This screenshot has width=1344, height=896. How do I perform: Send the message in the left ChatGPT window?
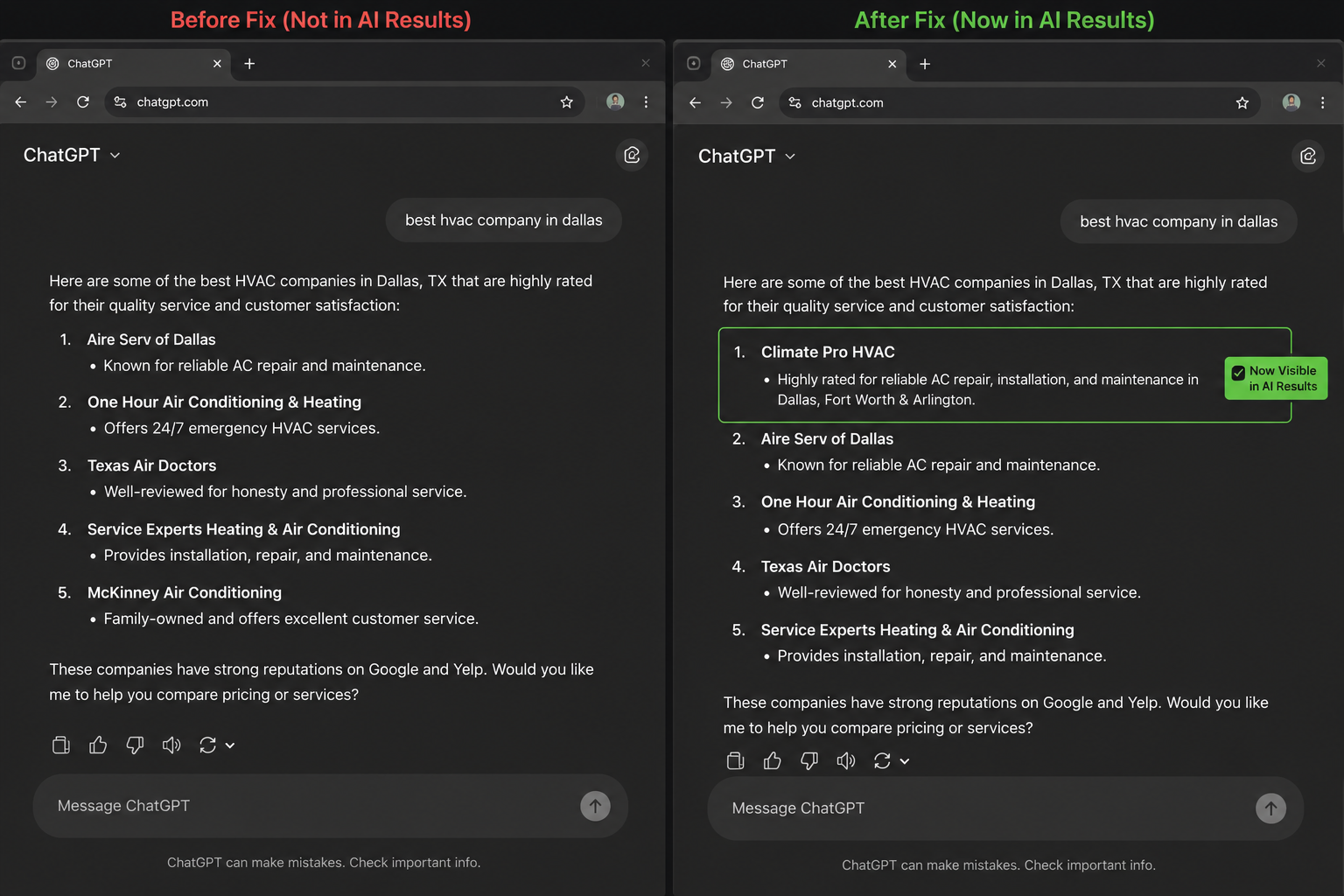tap(595, 806)
